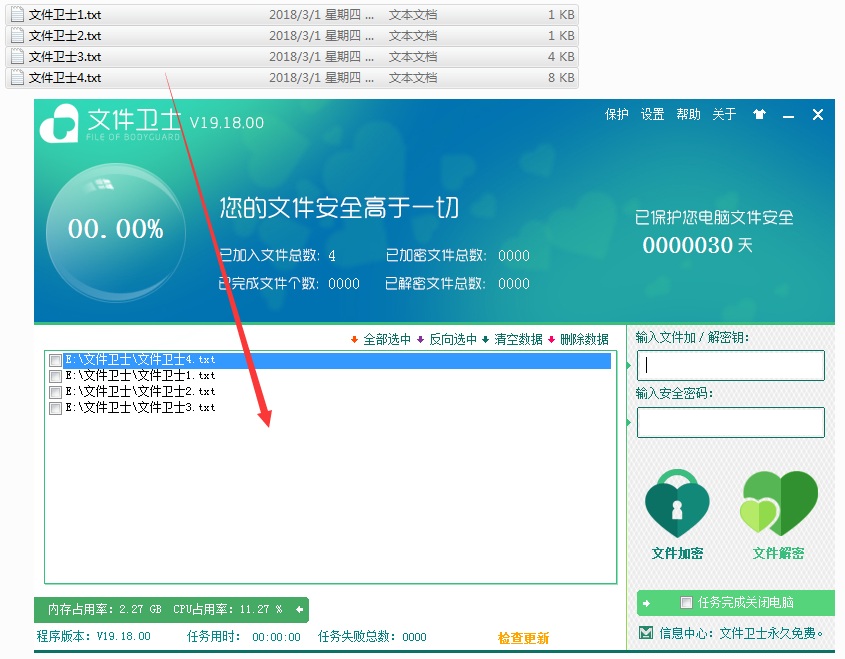
Task: Click the File Decrypt green hearts icon
Action: coord(779,503)
